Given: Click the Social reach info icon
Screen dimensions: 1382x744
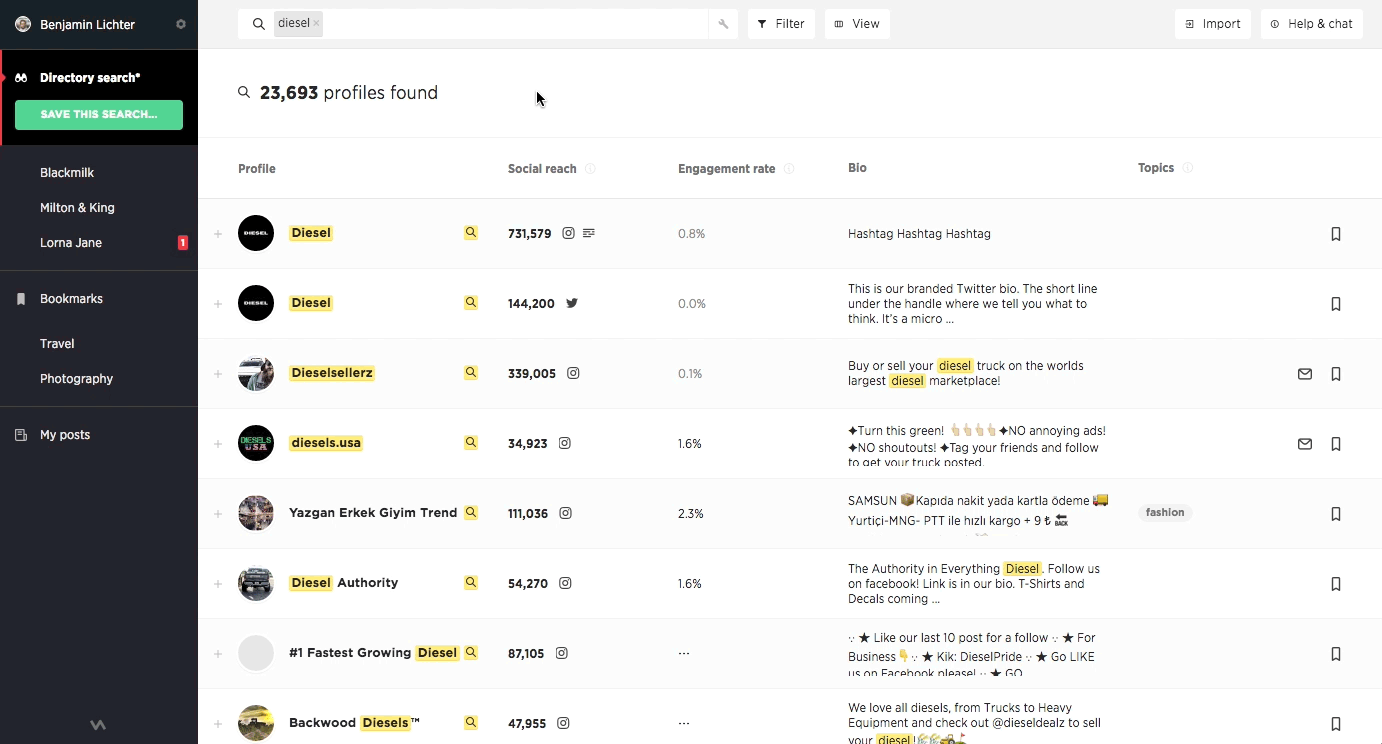Looking at the screenshot, I should (x=590, y=169).
